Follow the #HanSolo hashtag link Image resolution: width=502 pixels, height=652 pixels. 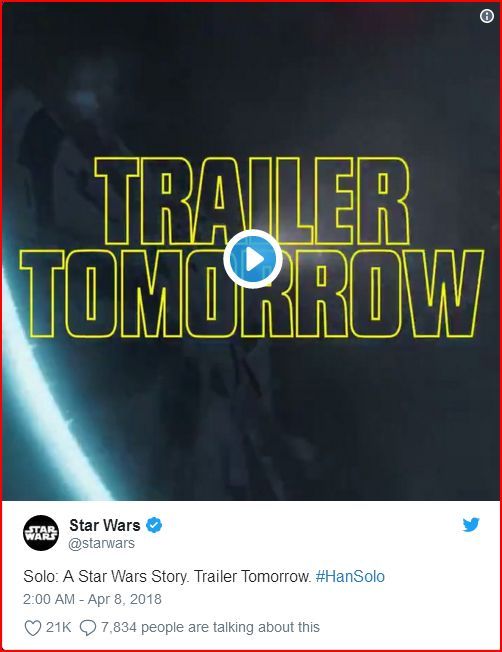(350, 576)
